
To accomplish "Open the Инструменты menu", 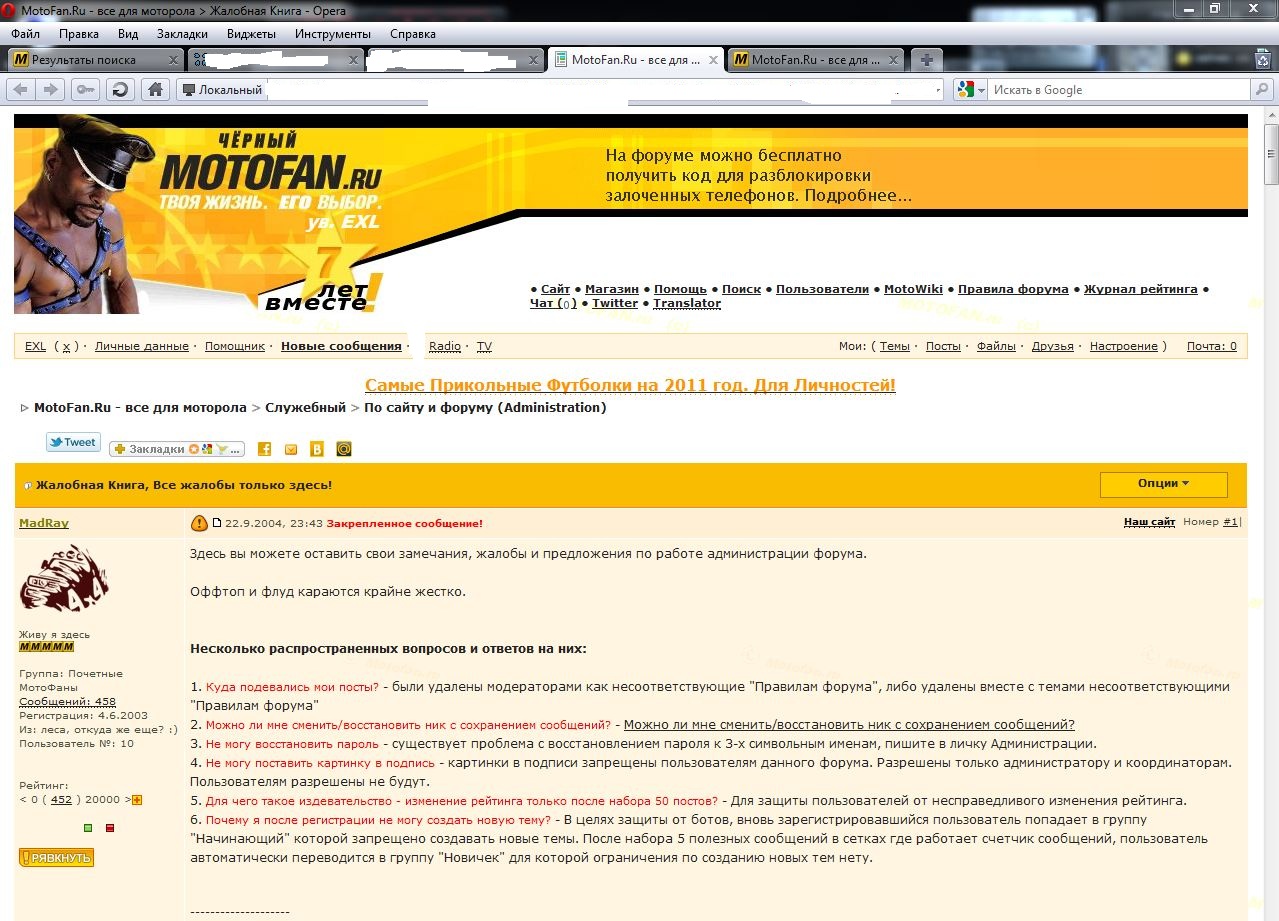I will coord(333,33).
